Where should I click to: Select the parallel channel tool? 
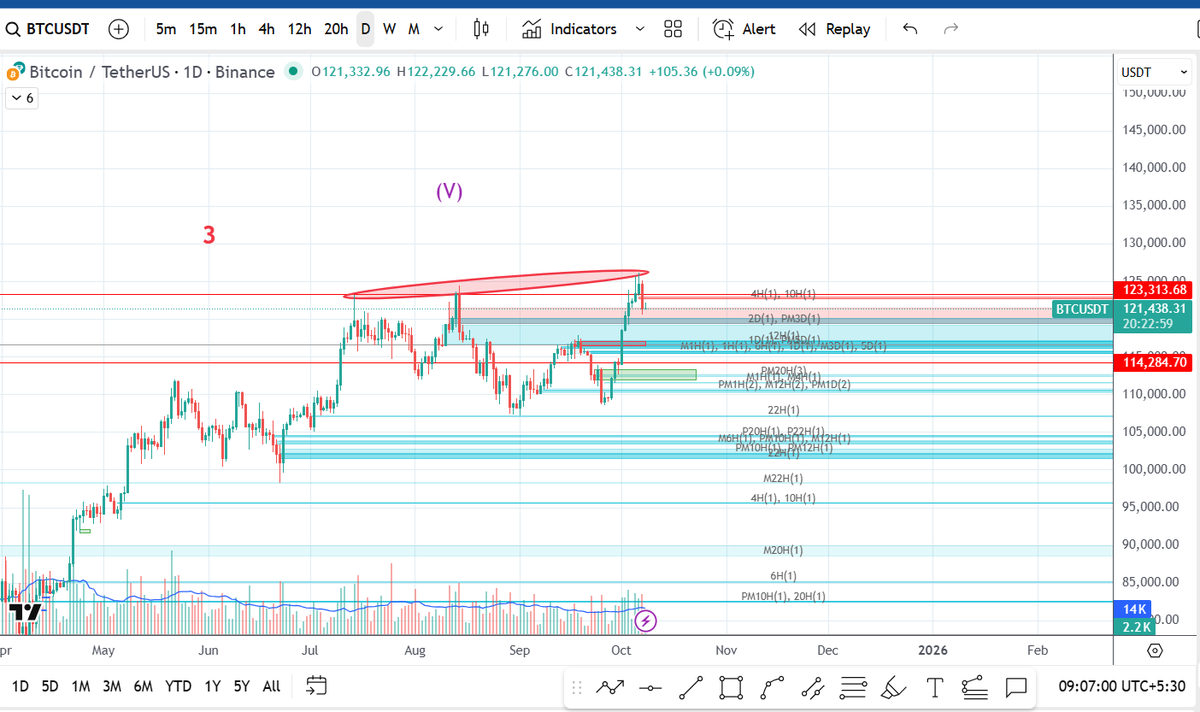click(813, 688)
